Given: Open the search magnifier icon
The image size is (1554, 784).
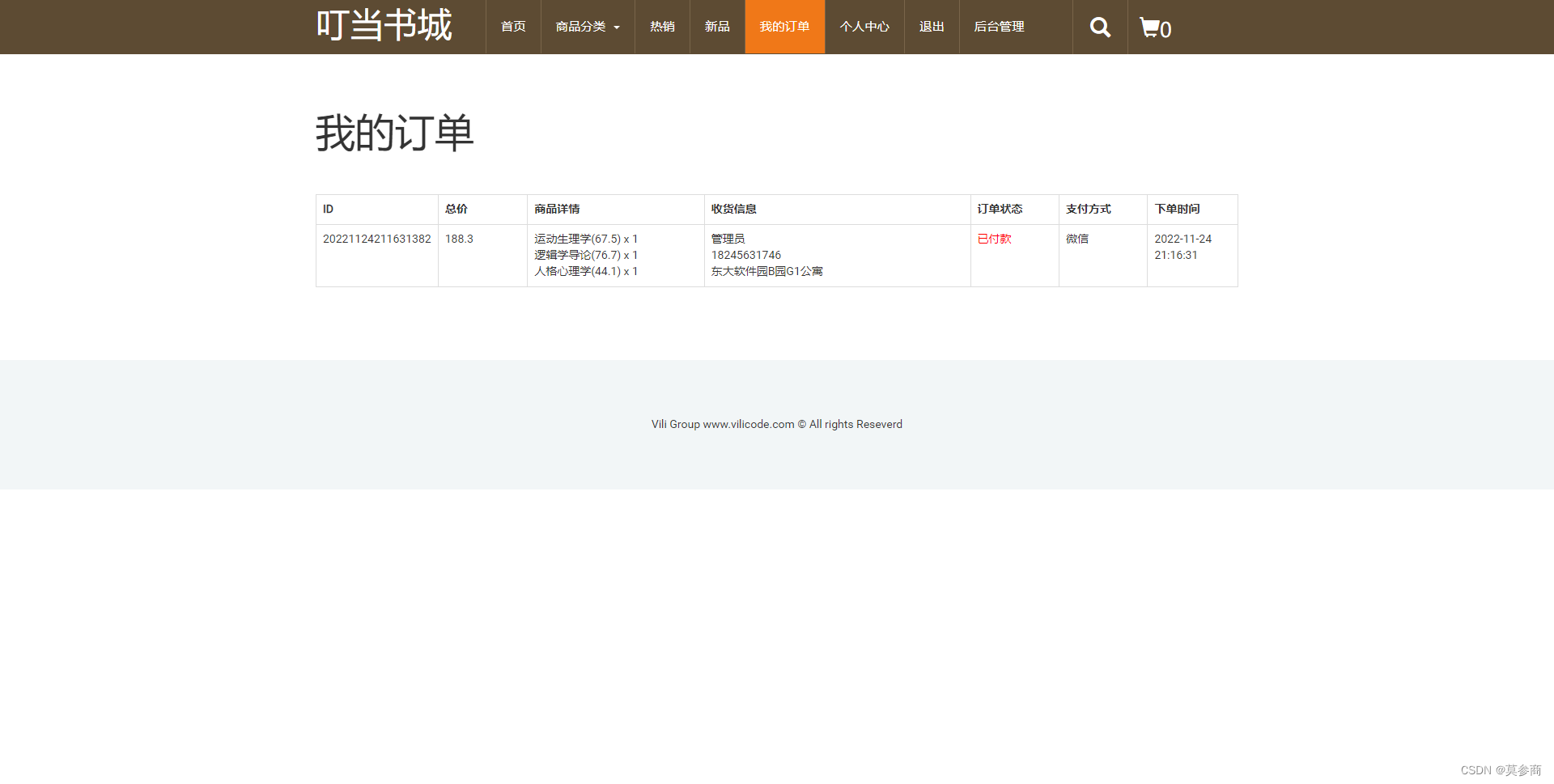Looking at the screenshot, I should click(1099, 27).
